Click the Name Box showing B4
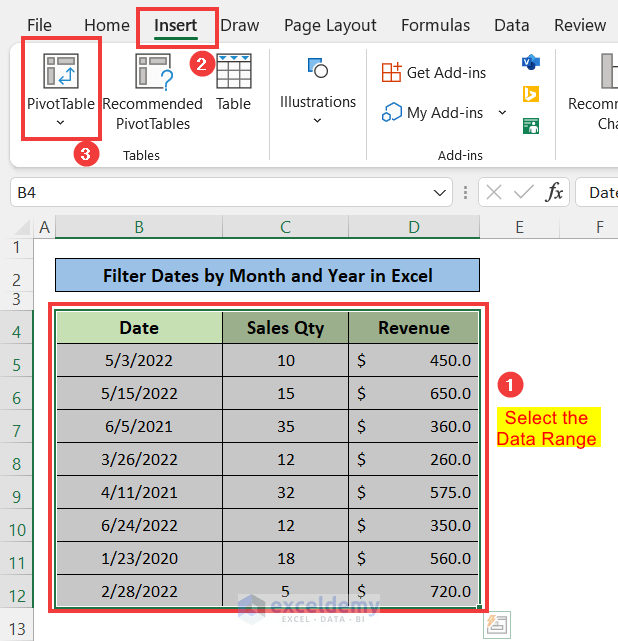This screenshot has width=618, height=641. pyautogui.click(x=231, y=192)
